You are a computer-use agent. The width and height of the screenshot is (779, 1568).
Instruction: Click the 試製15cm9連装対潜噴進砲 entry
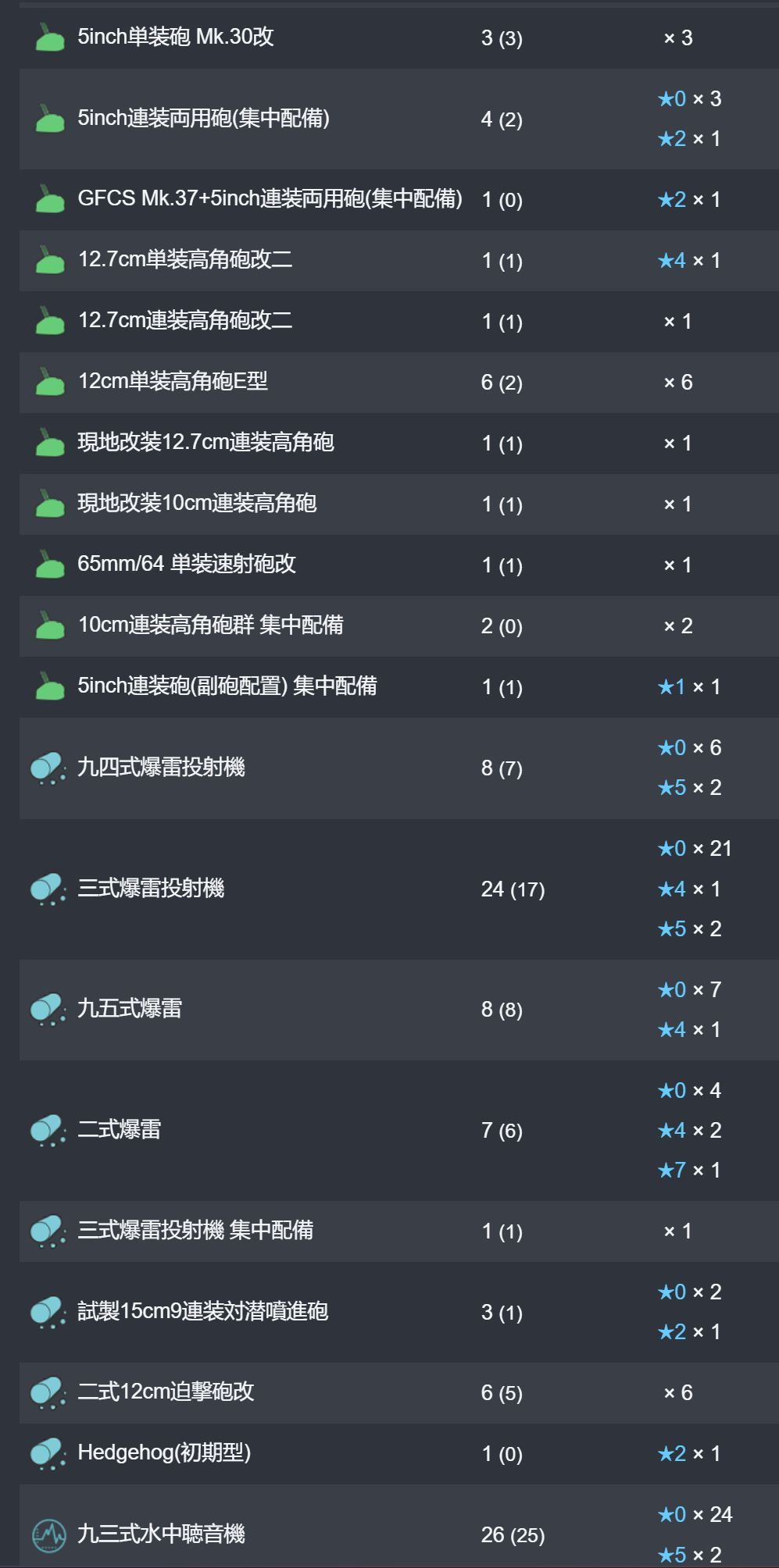click(x=202, y=1311)
